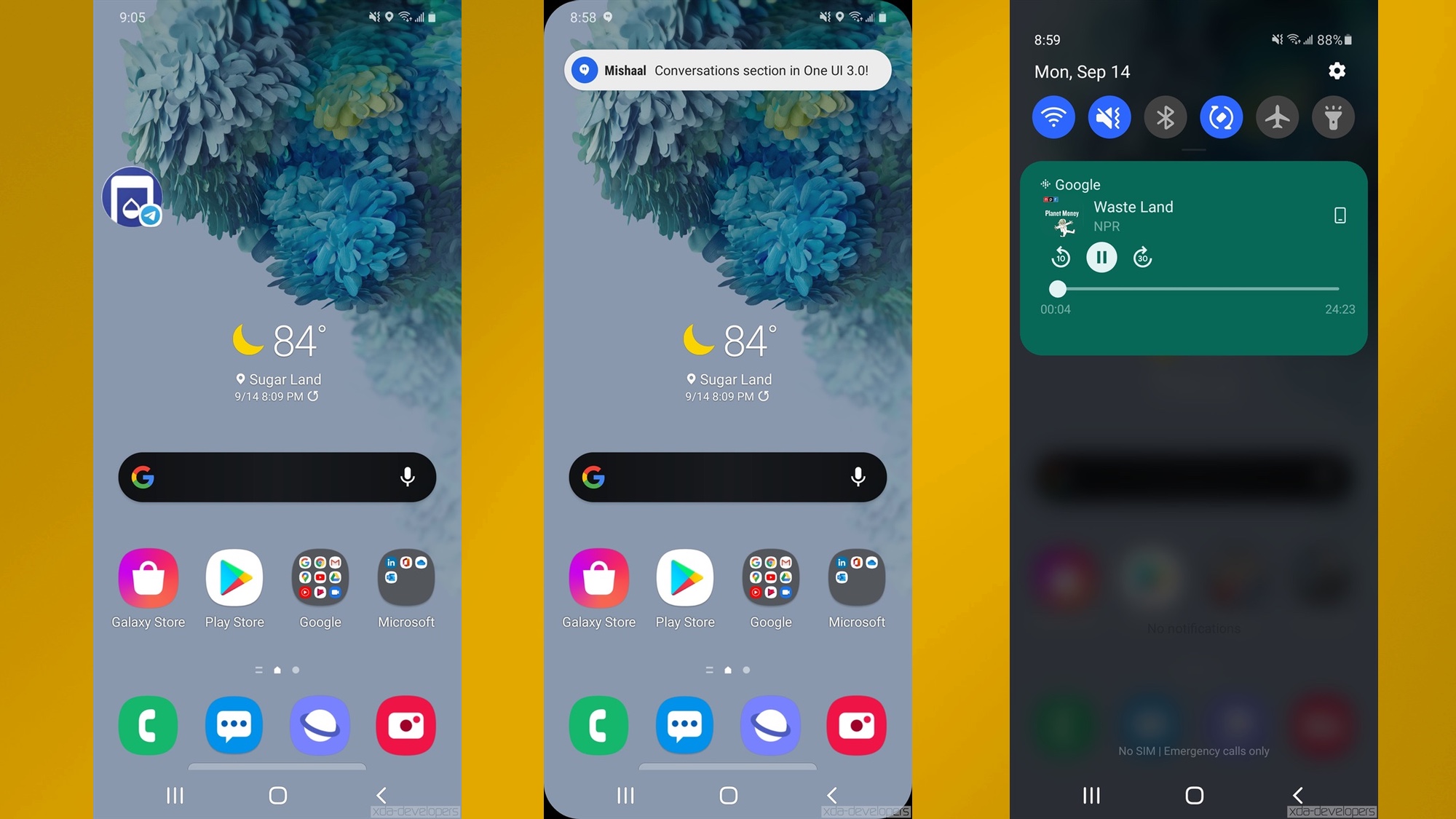This screenshot has width=1456, height=819.
Task: Open the Google search bar
Action: pos(277,475)
